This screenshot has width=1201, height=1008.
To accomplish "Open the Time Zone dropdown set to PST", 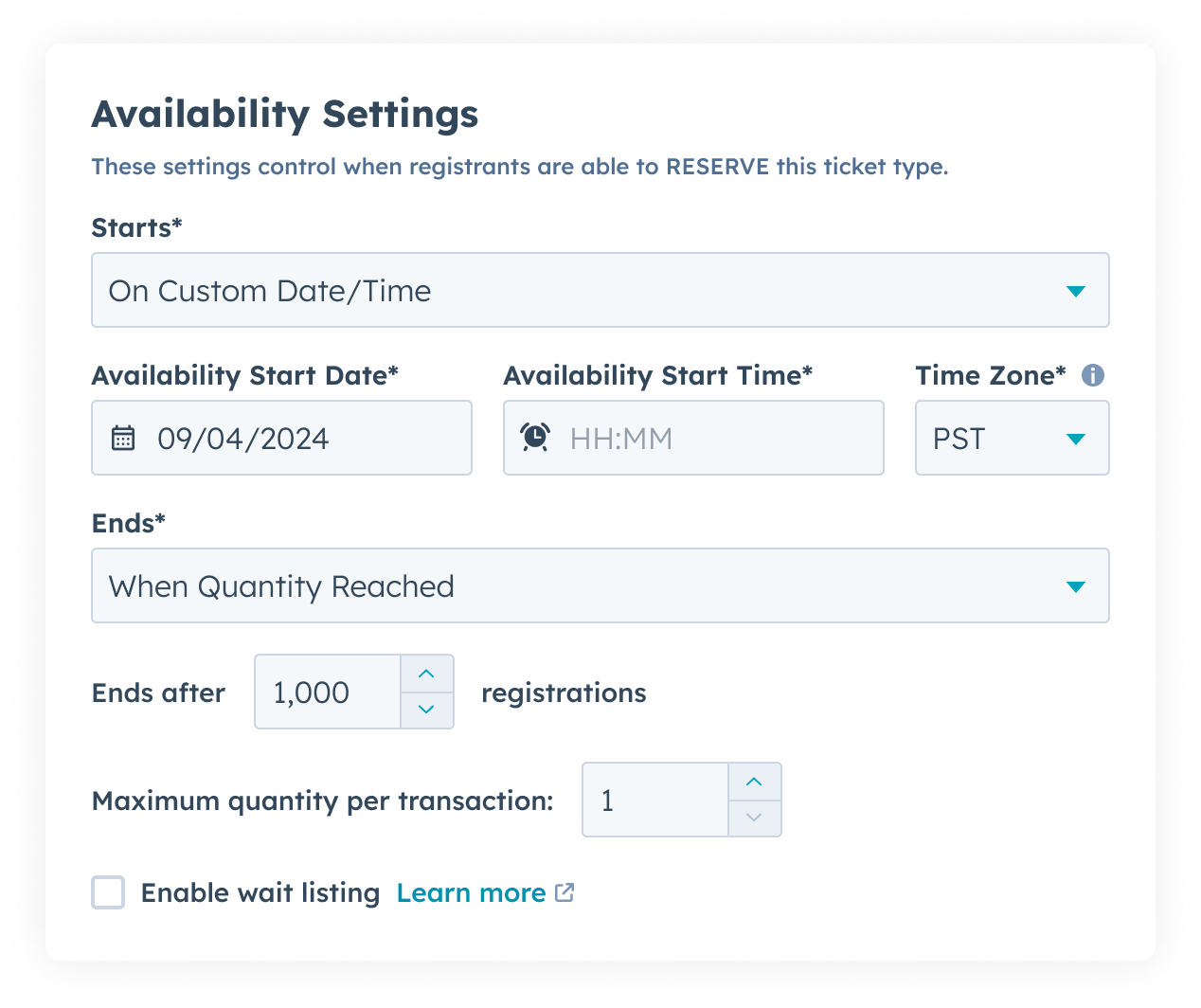I will 1012,438.
